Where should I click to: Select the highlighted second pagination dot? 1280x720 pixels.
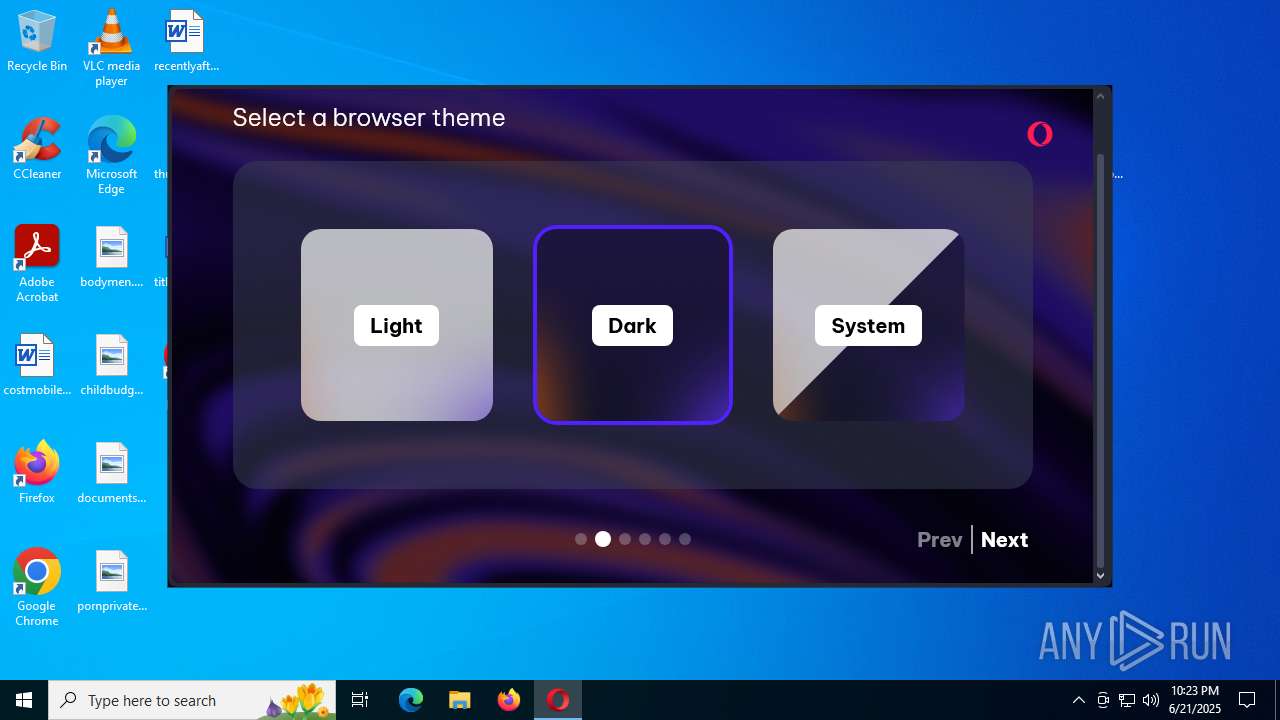pos(603,539)
